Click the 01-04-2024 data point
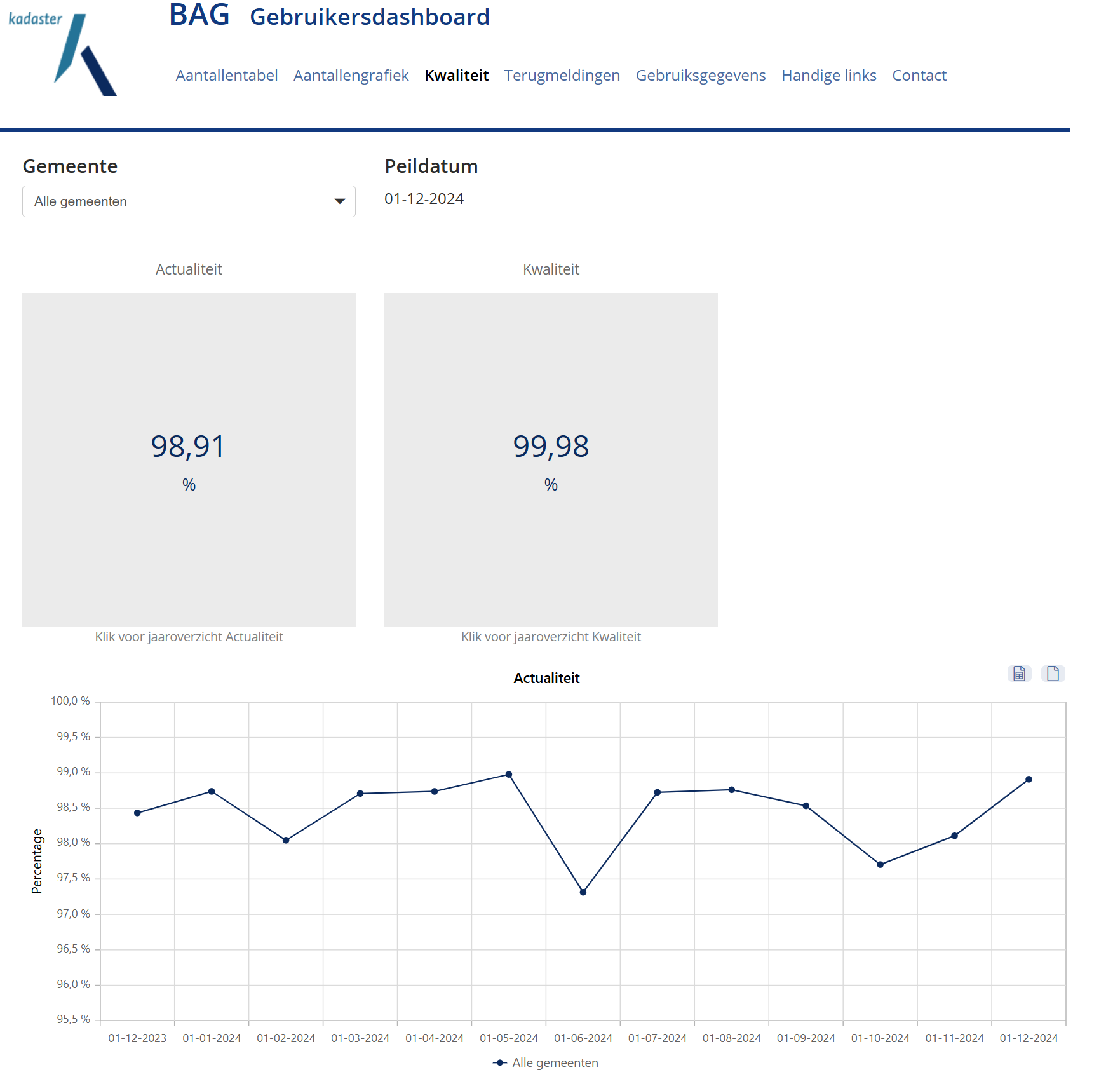 [435, 791]
